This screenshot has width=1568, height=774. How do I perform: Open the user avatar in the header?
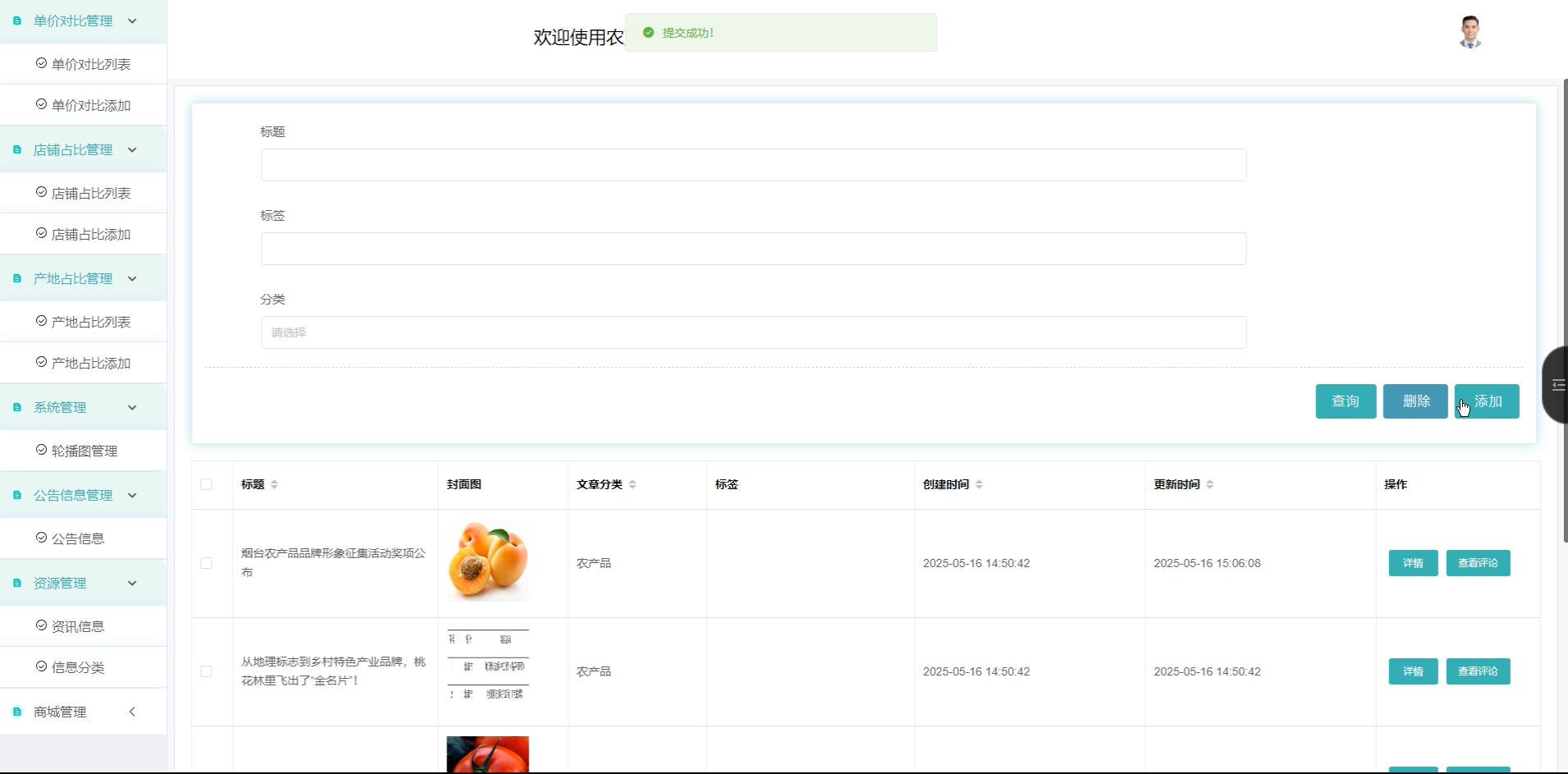point(1470,33)
